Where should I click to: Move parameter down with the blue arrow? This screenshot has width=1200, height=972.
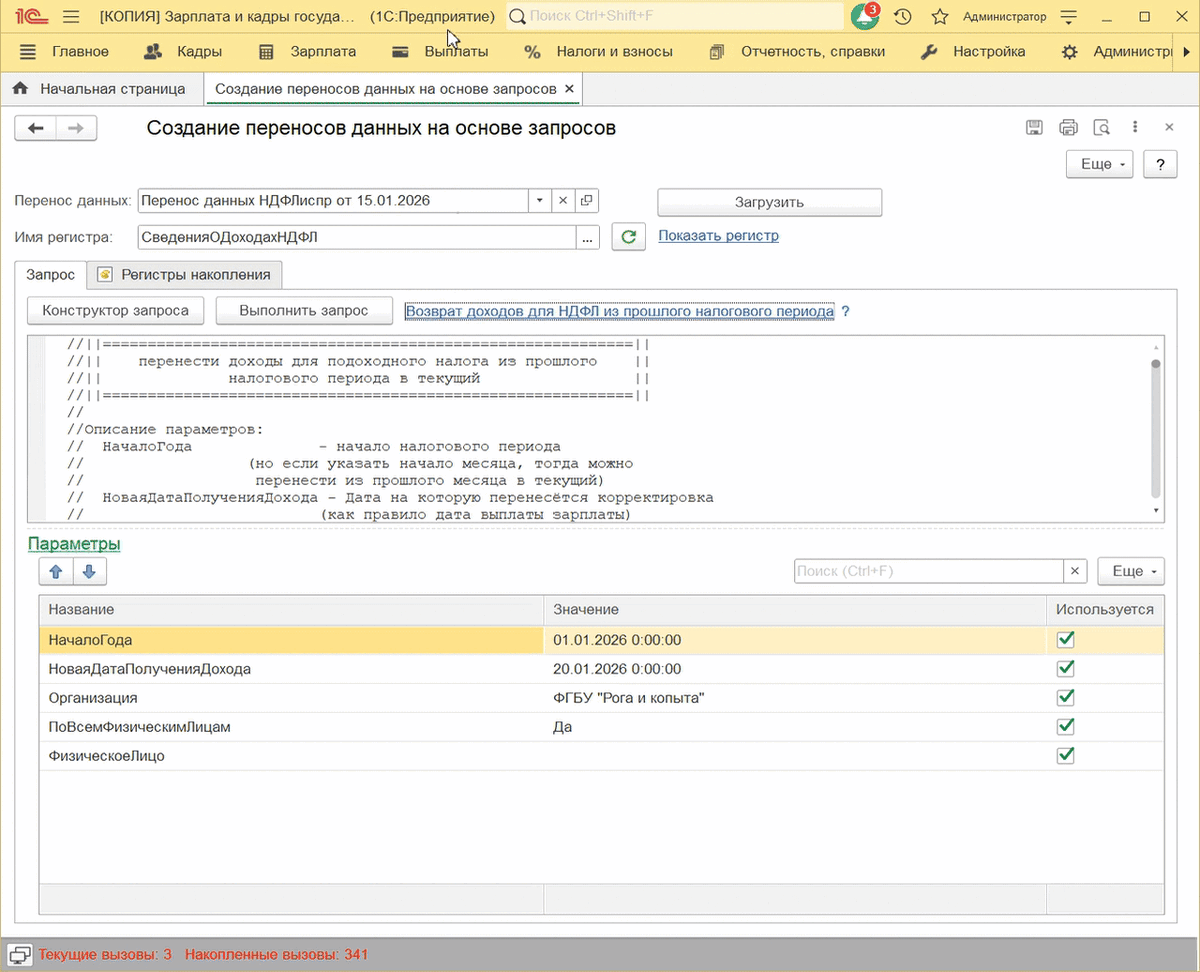89,572
